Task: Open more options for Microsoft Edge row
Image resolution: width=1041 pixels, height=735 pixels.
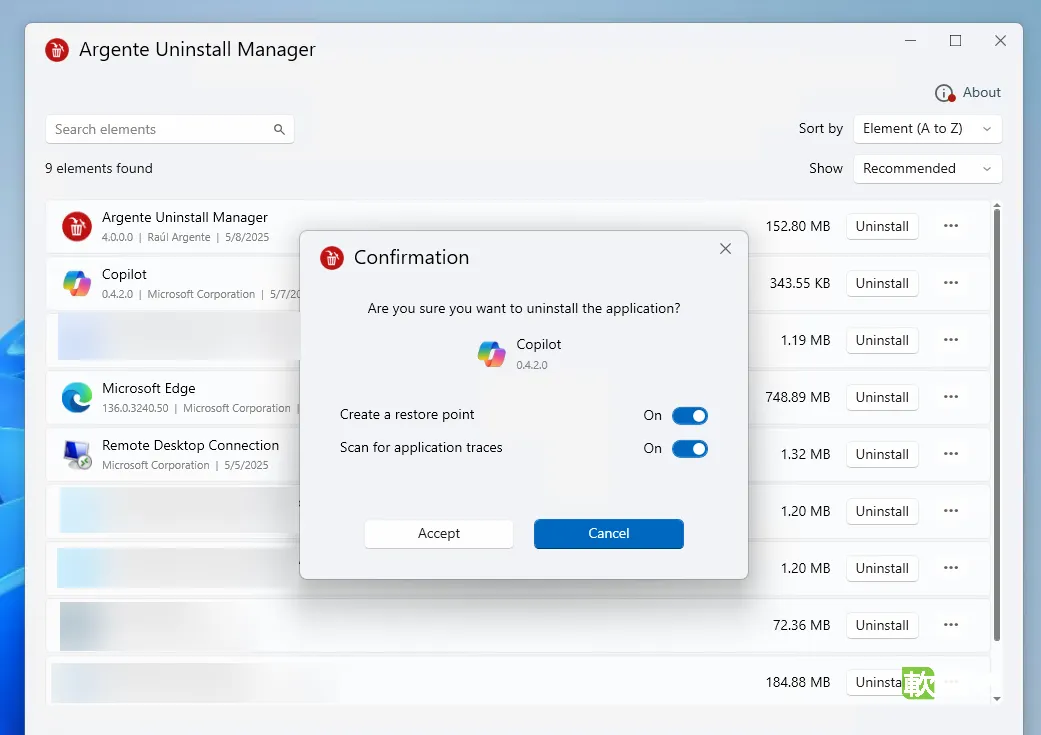Action: pos(951,397)
